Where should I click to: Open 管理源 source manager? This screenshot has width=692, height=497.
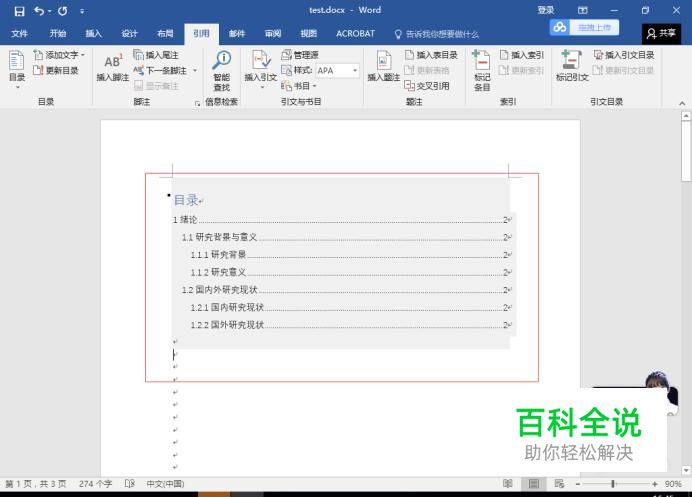click(x=300, y=55)
